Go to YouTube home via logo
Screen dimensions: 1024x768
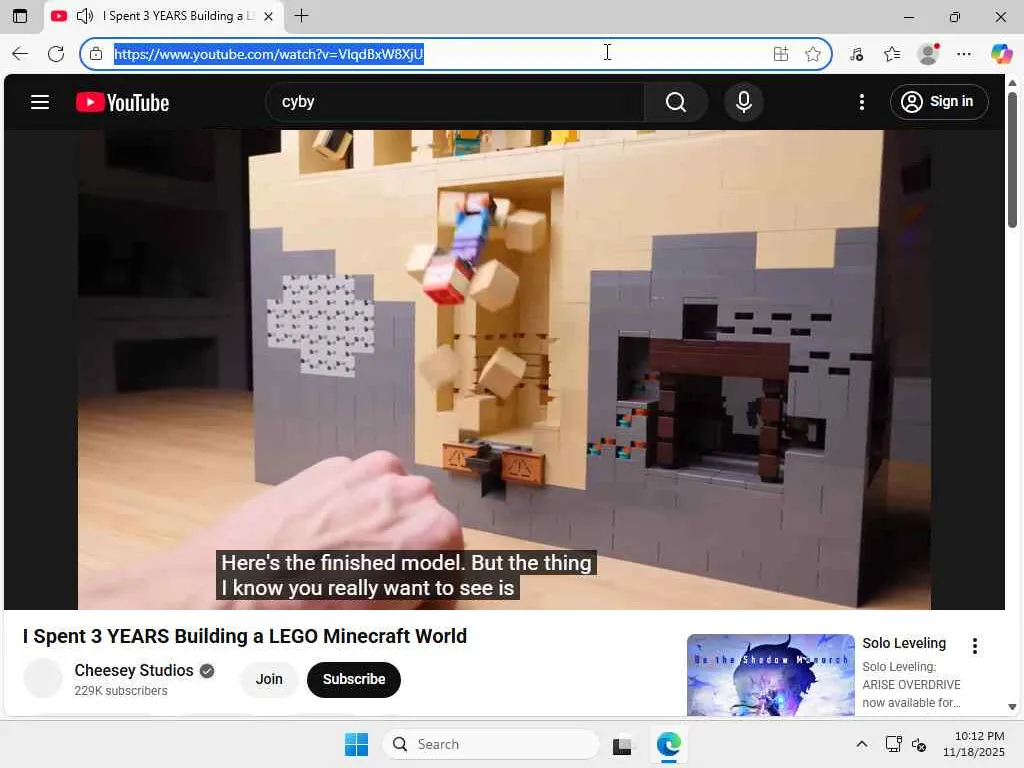point(122,103)
